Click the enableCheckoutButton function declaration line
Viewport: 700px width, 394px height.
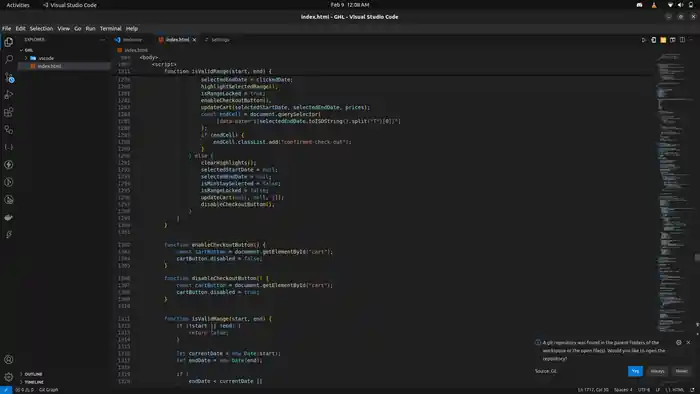click(215, 245)
